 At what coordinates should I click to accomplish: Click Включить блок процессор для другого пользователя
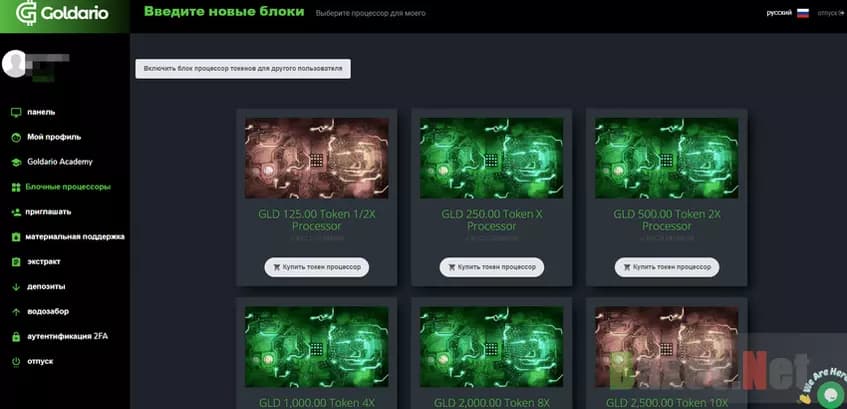(243, 69)
